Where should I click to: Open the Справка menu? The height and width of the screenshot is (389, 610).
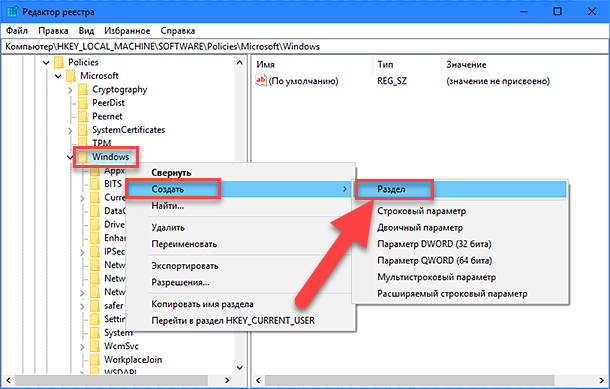(x=178, y=31)
